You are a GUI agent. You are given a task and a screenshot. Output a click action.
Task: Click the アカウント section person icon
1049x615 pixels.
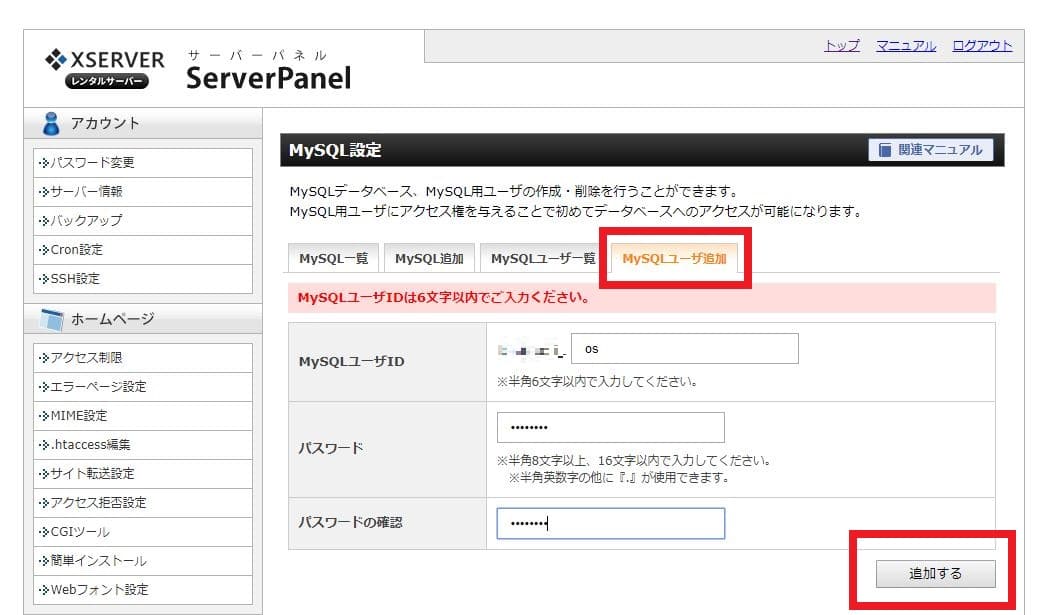pos(52,123)
